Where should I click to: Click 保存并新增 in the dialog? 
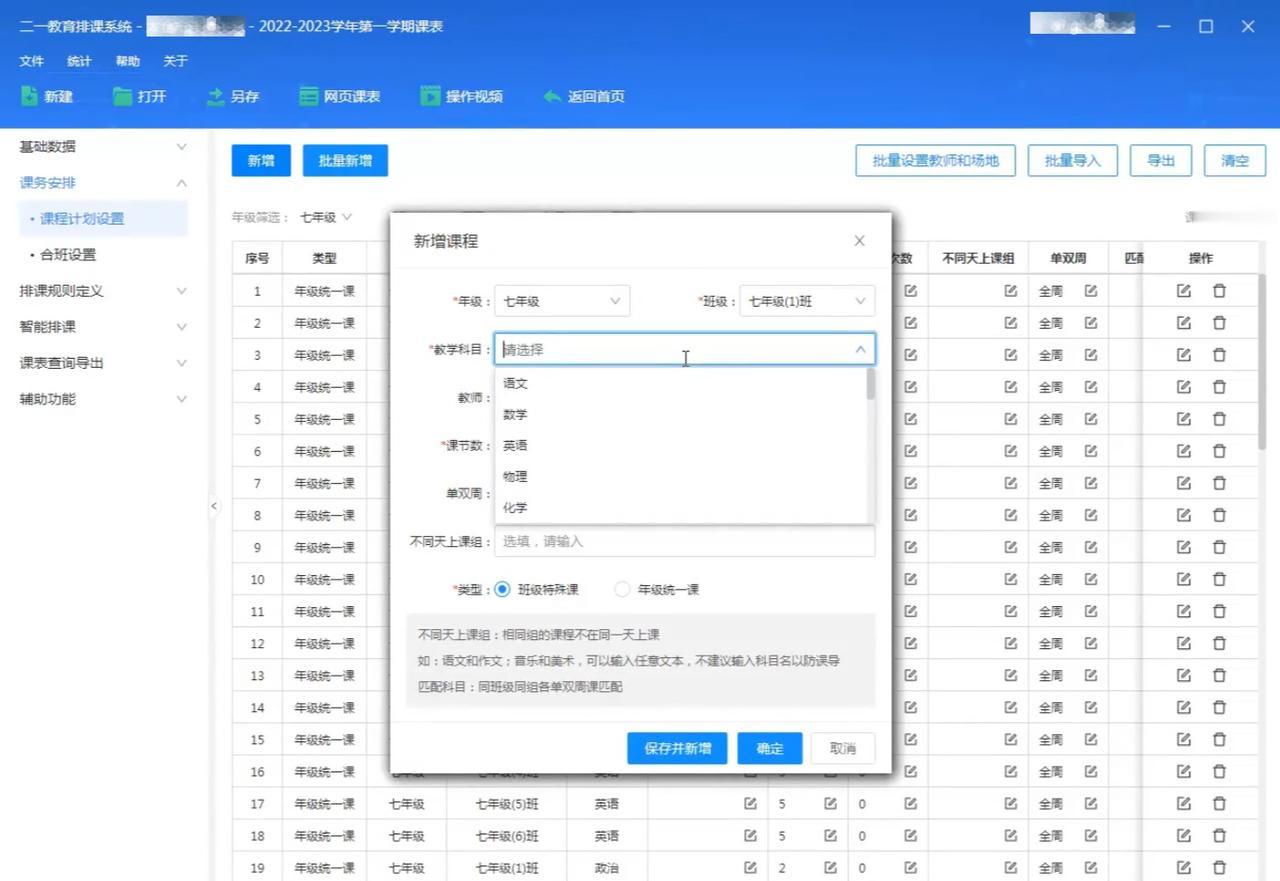(677, 748)
